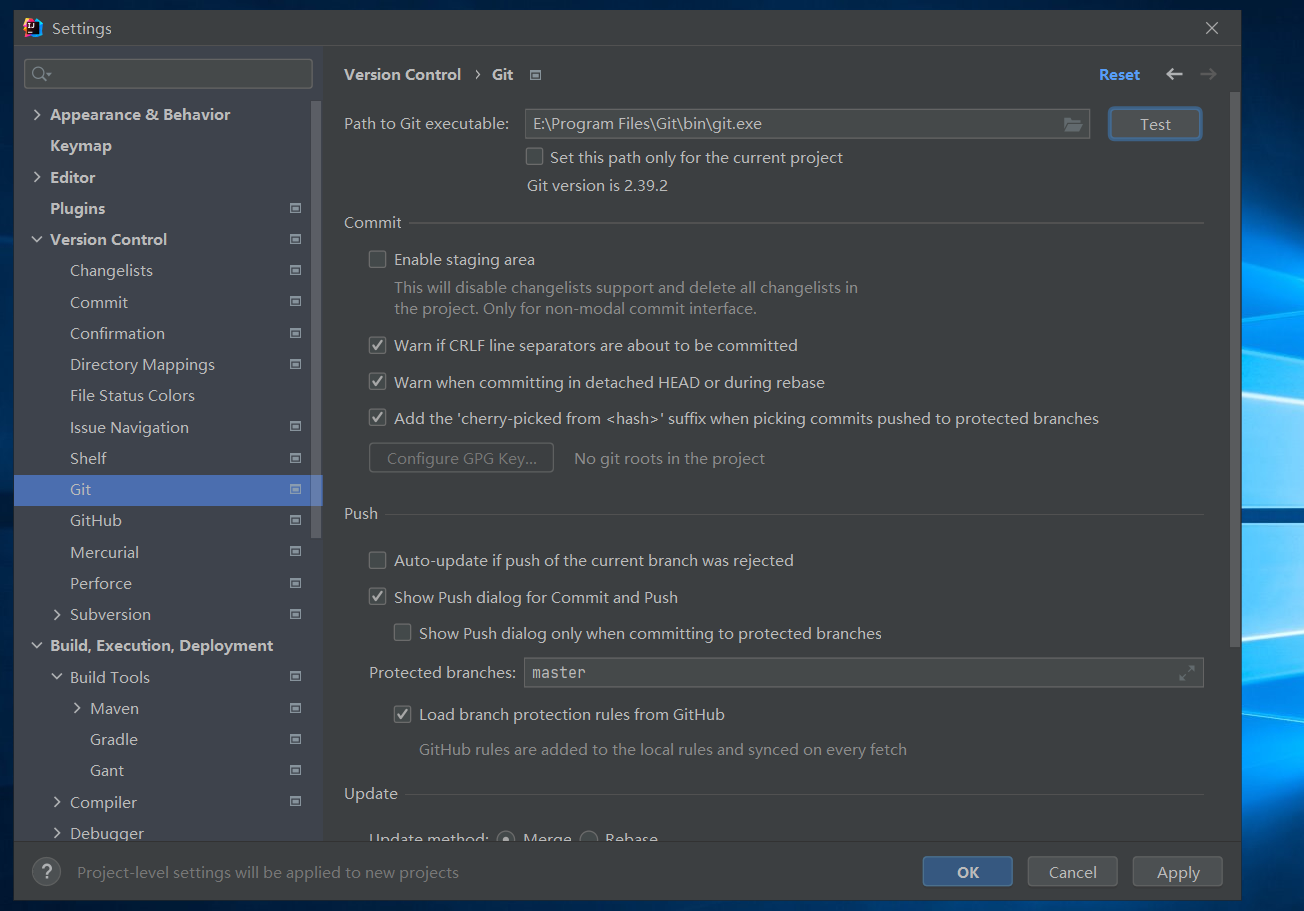This screenshot has width=1304, height=911.
Task: Click the Apply button
Action: [x=1178, y=872]
